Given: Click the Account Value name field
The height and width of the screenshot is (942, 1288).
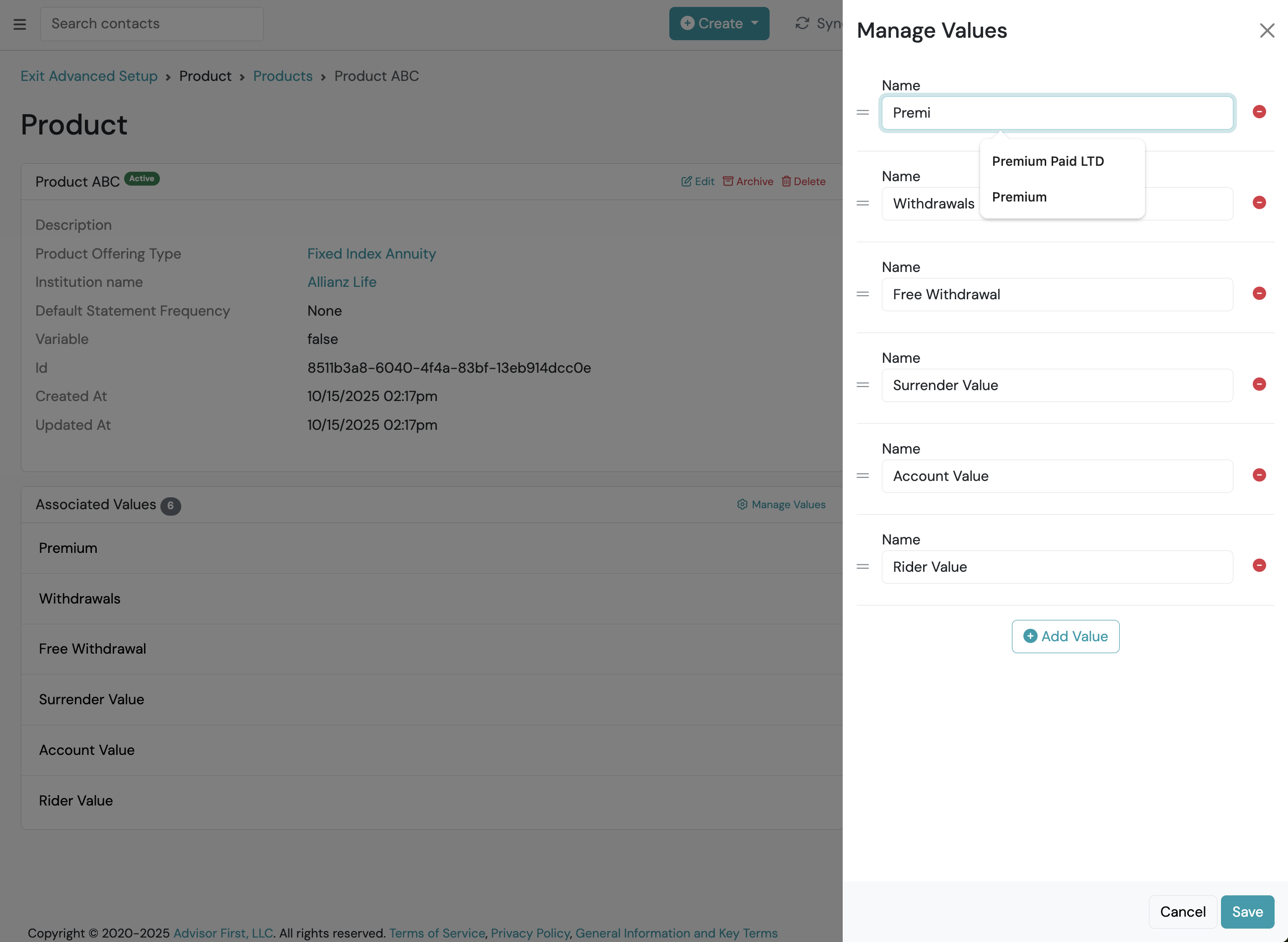Looking at the screenshot, I should point(1057,476).
